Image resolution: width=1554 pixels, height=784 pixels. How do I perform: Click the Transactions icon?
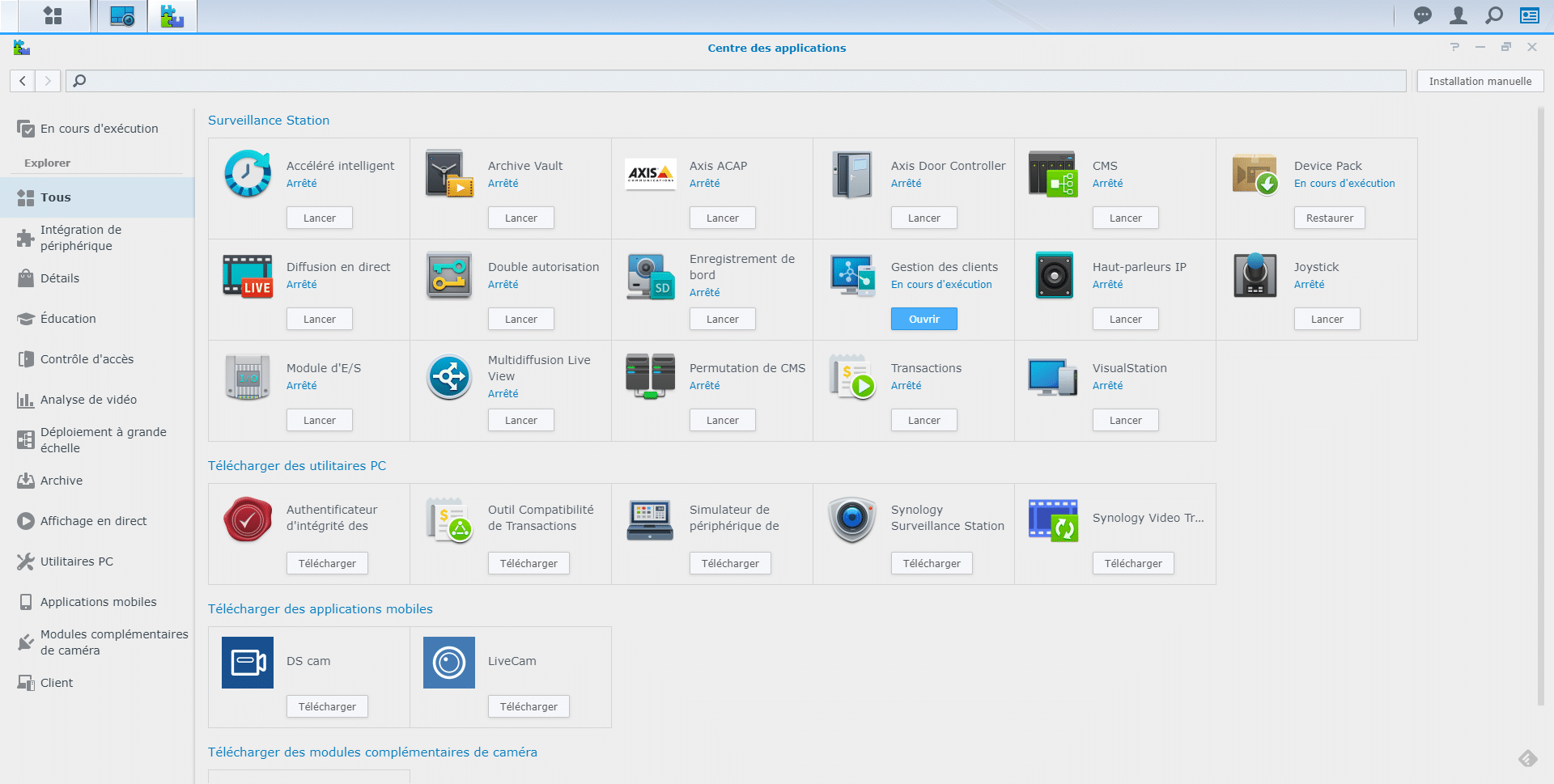[851, 376]
